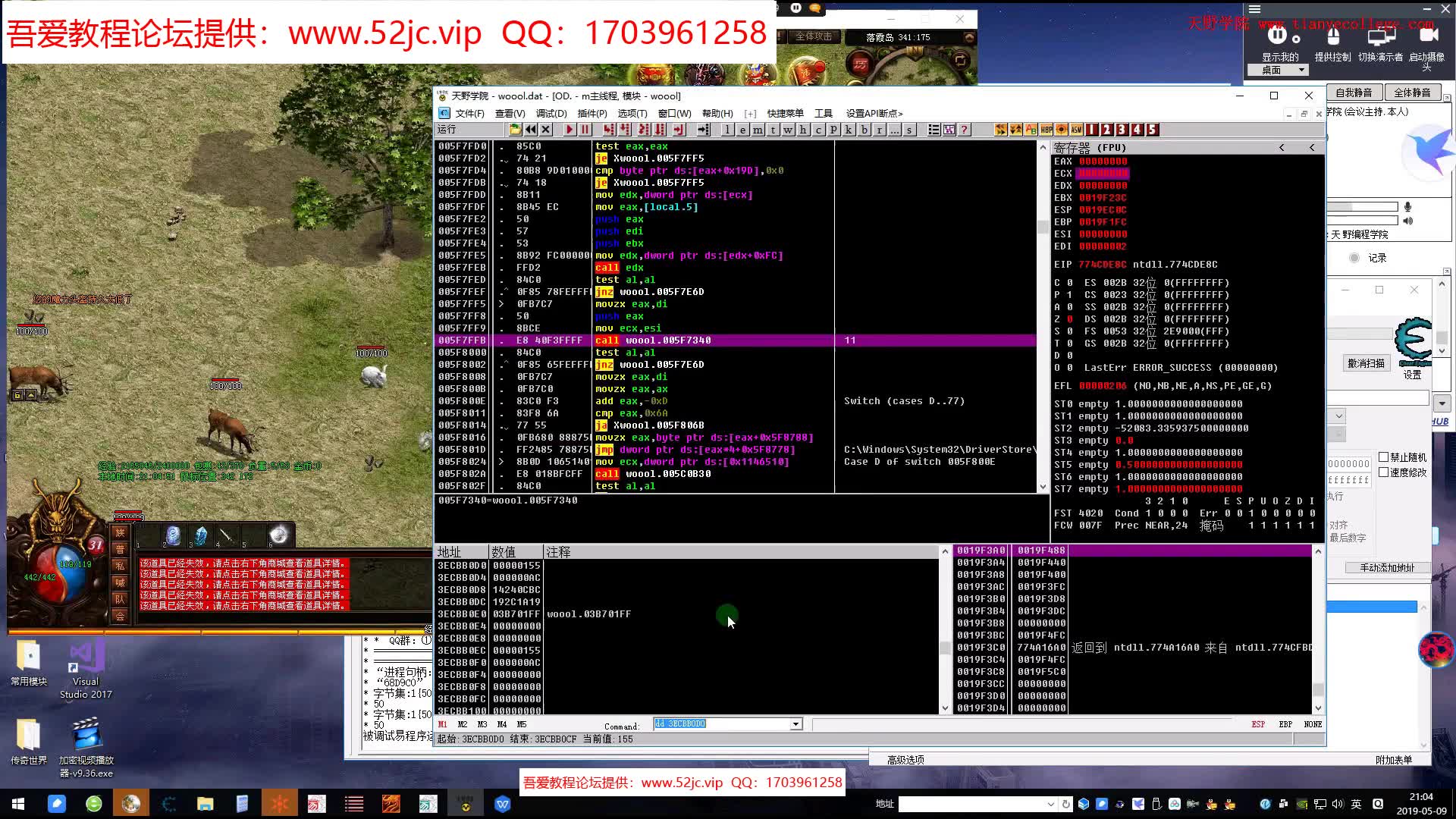Click 启动摄像头 camera icon
The height and width of the screenshot is (819, 1456).
coord(1428,35)
